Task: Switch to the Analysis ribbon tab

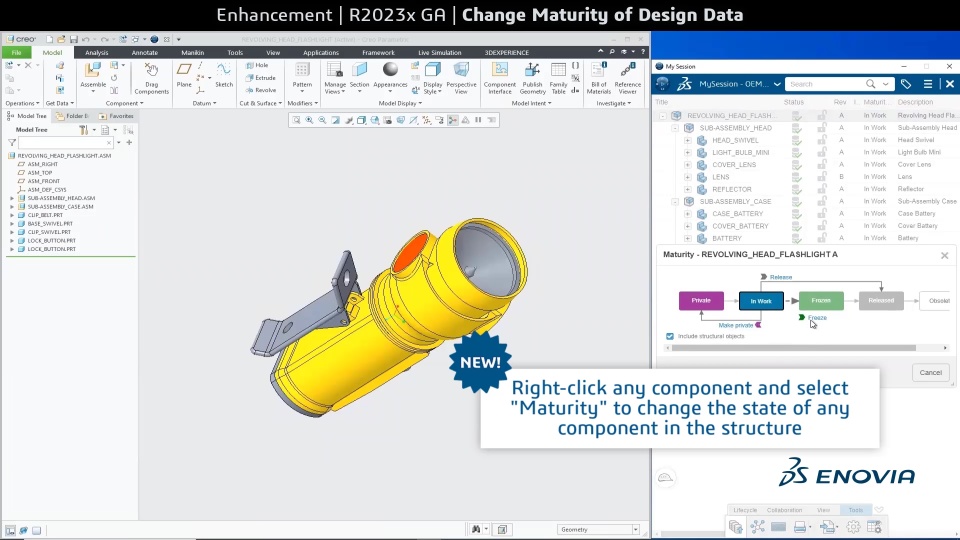Action: click(x=97, y=53)
